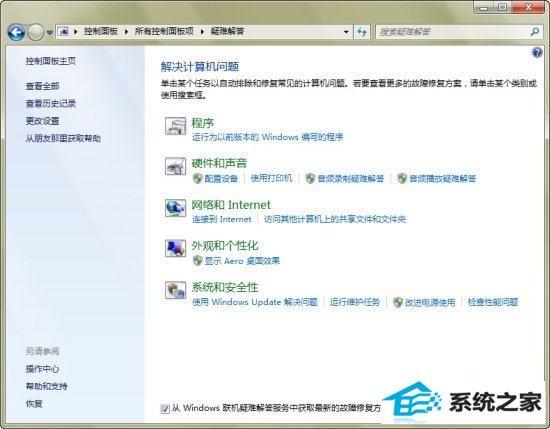Viewport: 550px width, 429px height.
Task: Click the shield icon beside 配置设备
Action: point(197,178)
